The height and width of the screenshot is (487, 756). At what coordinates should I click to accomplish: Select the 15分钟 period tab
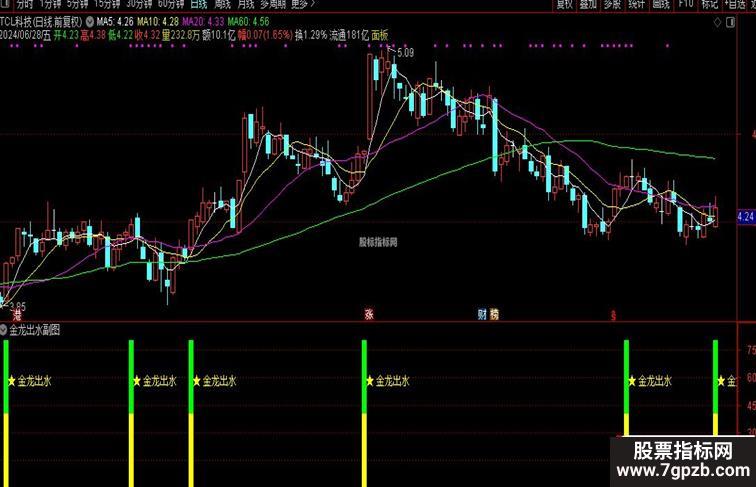click(x=107, y=4)
